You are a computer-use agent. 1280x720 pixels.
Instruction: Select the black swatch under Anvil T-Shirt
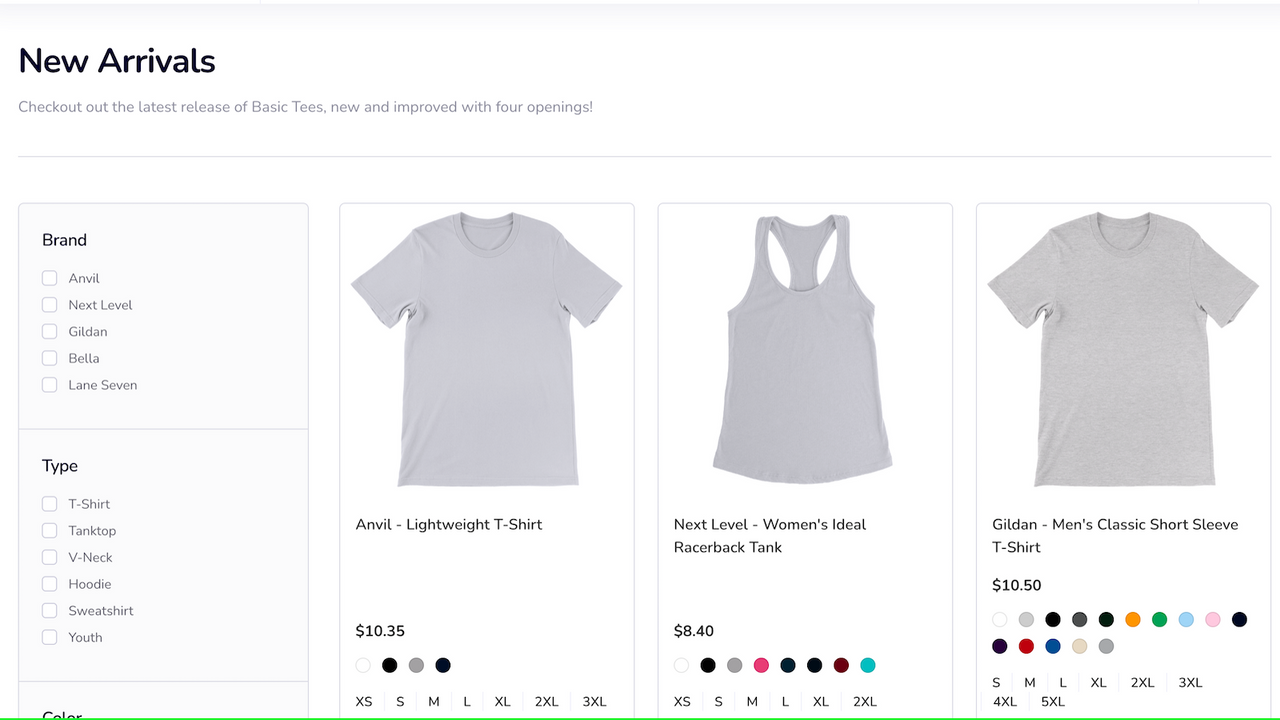coord(389,664)
